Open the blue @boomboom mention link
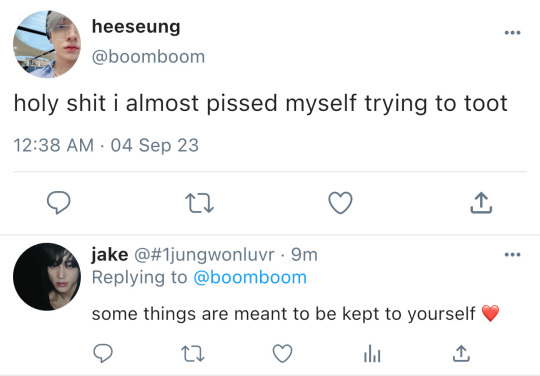 point(250,278)
